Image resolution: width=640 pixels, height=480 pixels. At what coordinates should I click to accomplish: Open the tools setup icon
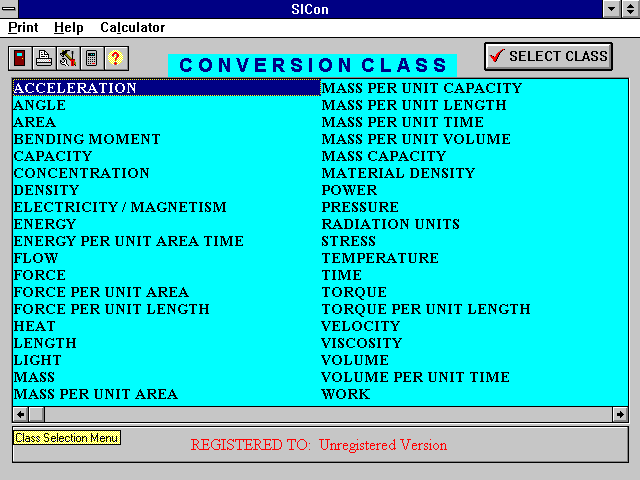68,58
